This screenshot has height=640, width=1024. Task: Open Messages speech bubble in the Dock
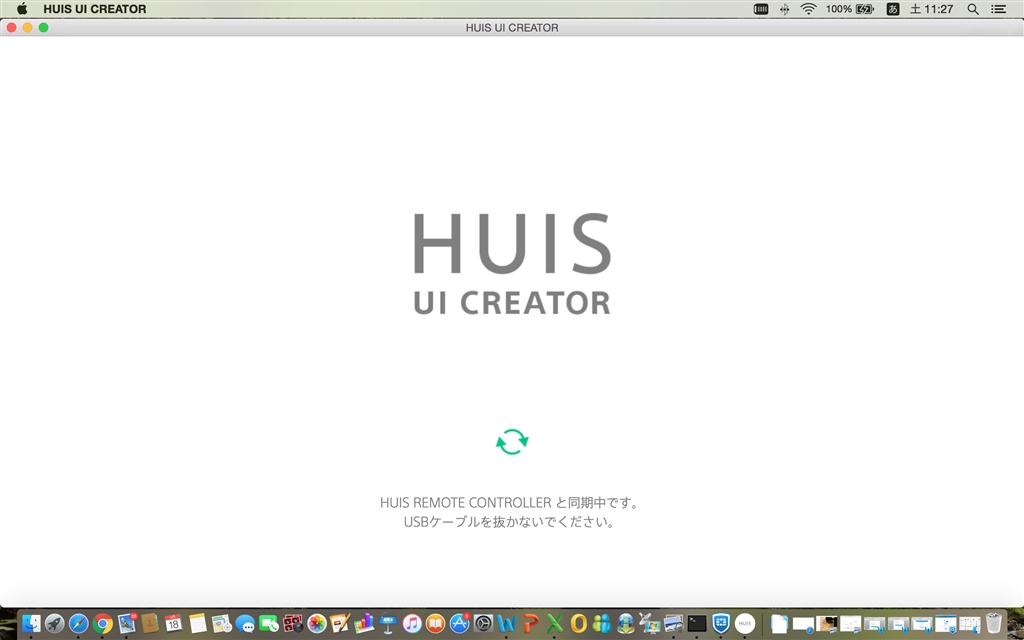(x=246, y=624)
